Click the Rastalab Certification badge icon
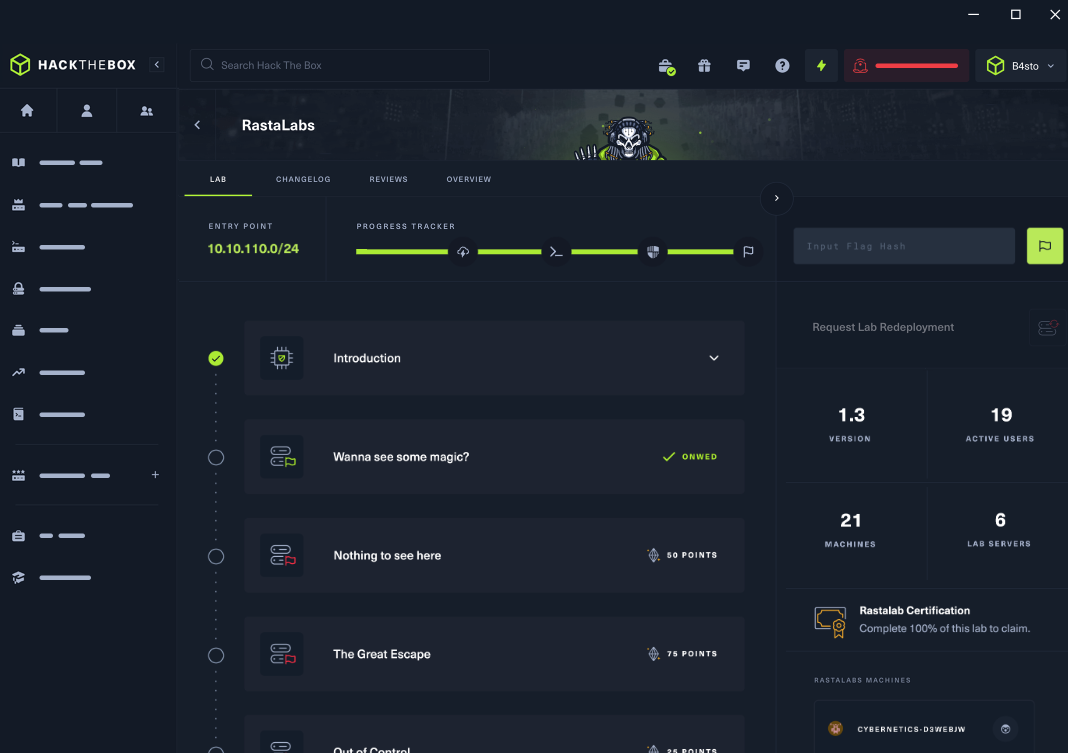This screenshot has width=1068, height=753. coord(830,622)
